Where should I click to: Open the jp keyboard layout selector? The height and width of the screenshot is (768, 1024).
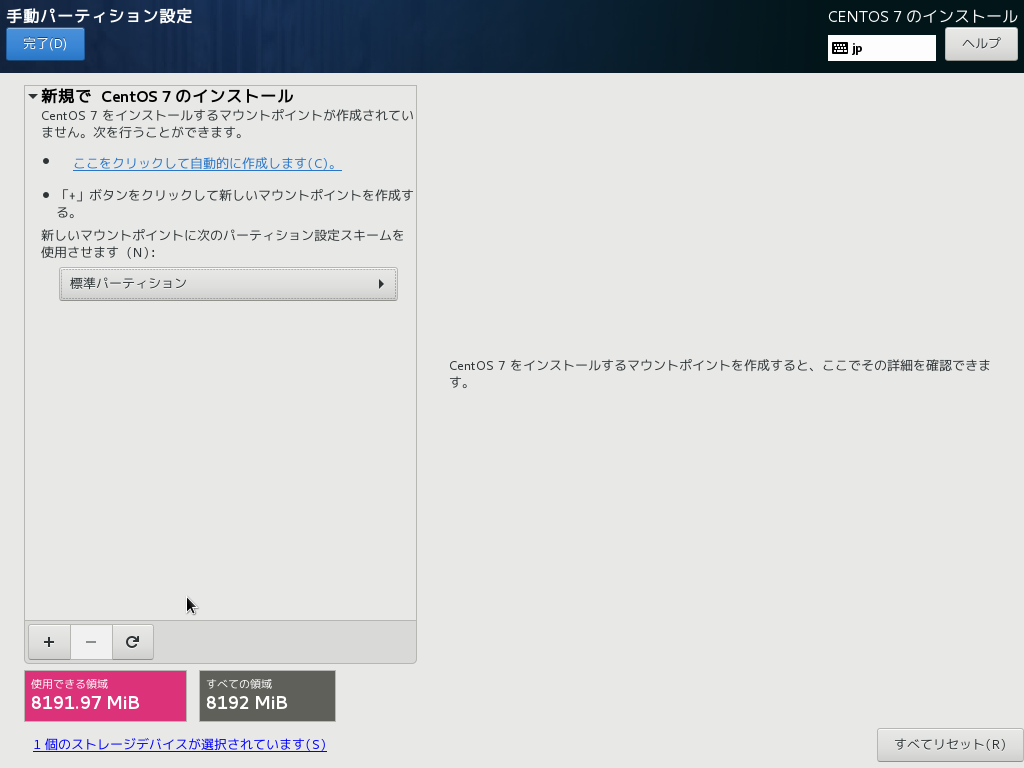click(881, 47)
